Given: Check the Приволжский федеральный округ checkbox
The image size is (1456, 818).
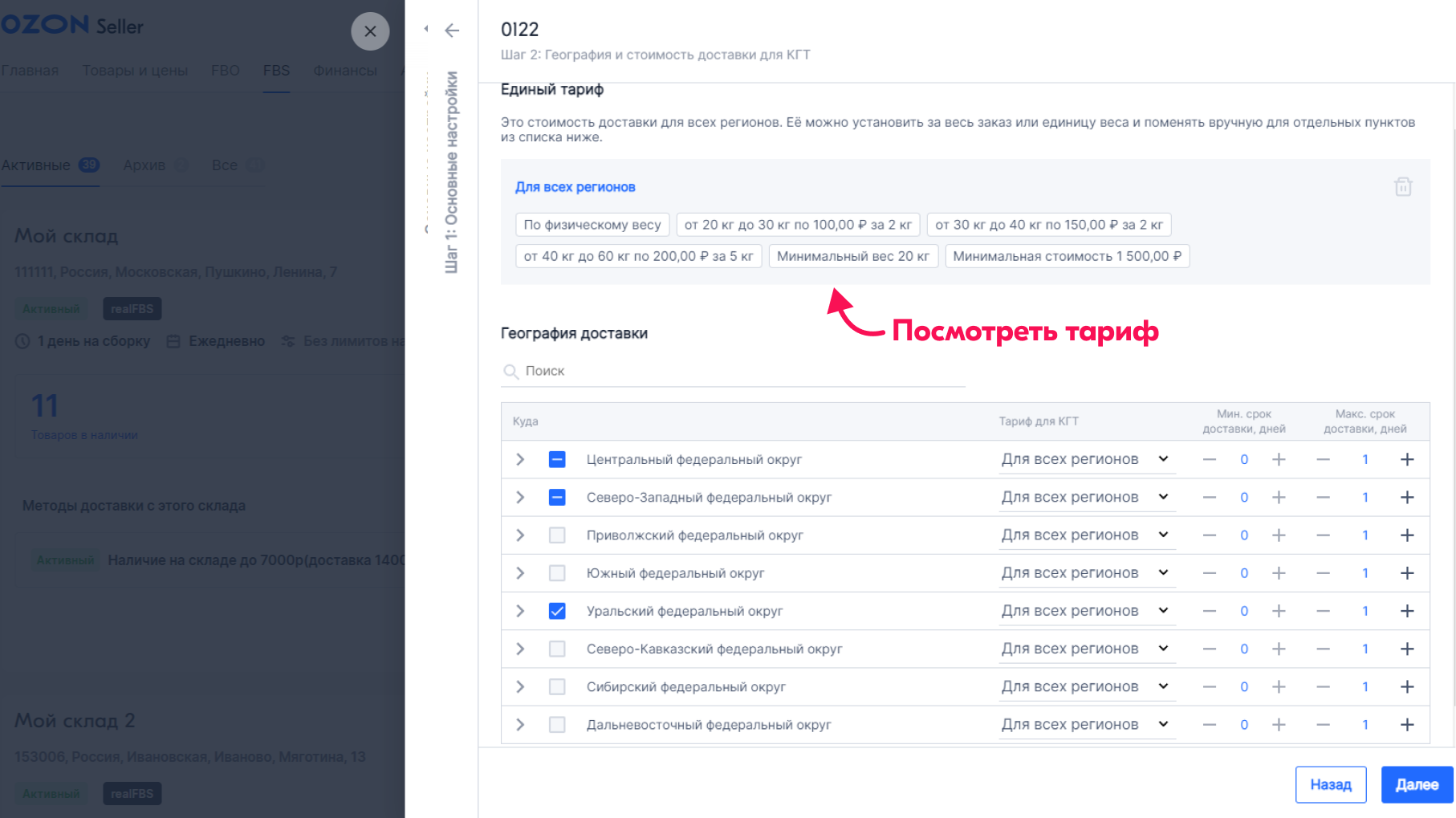Looking at the screenshot, I should (x=557, y=535).
